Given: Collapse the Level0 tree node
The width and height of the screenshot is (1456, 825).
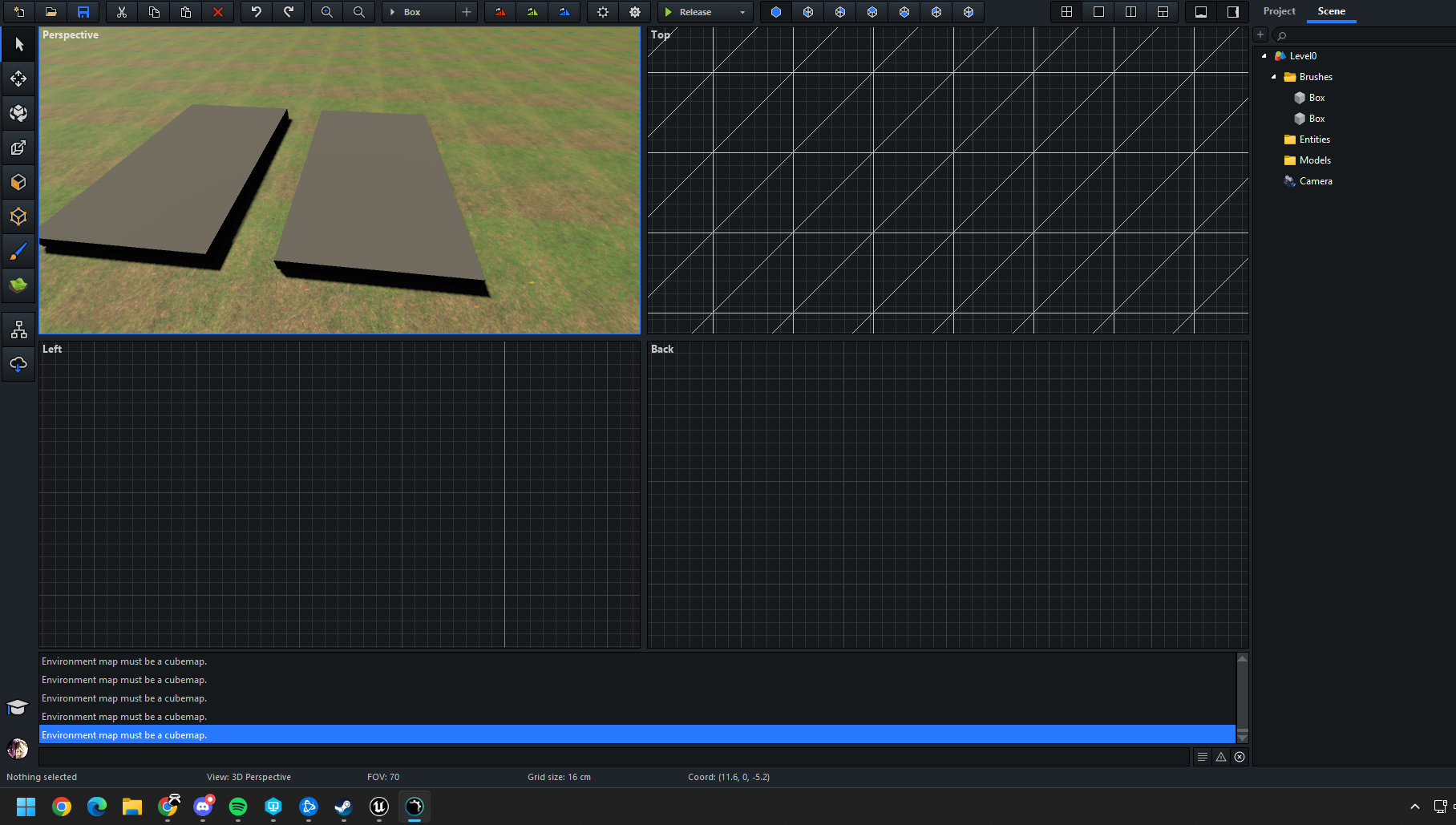Looking at the screenshot, I should (1264, 56).
